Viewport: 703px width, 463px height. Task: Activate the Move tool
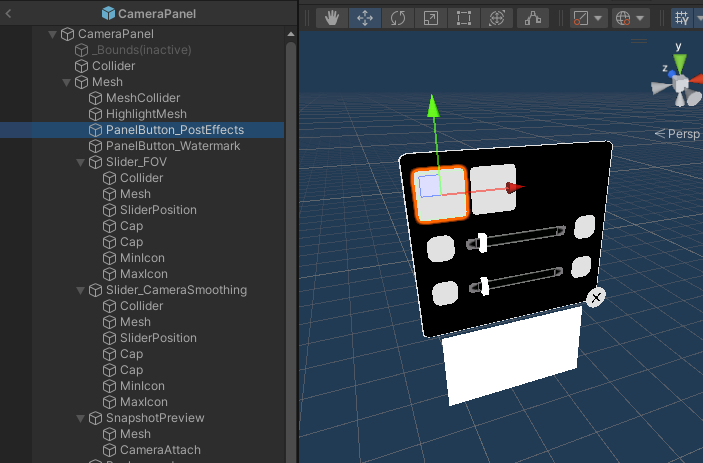point(364,18)
